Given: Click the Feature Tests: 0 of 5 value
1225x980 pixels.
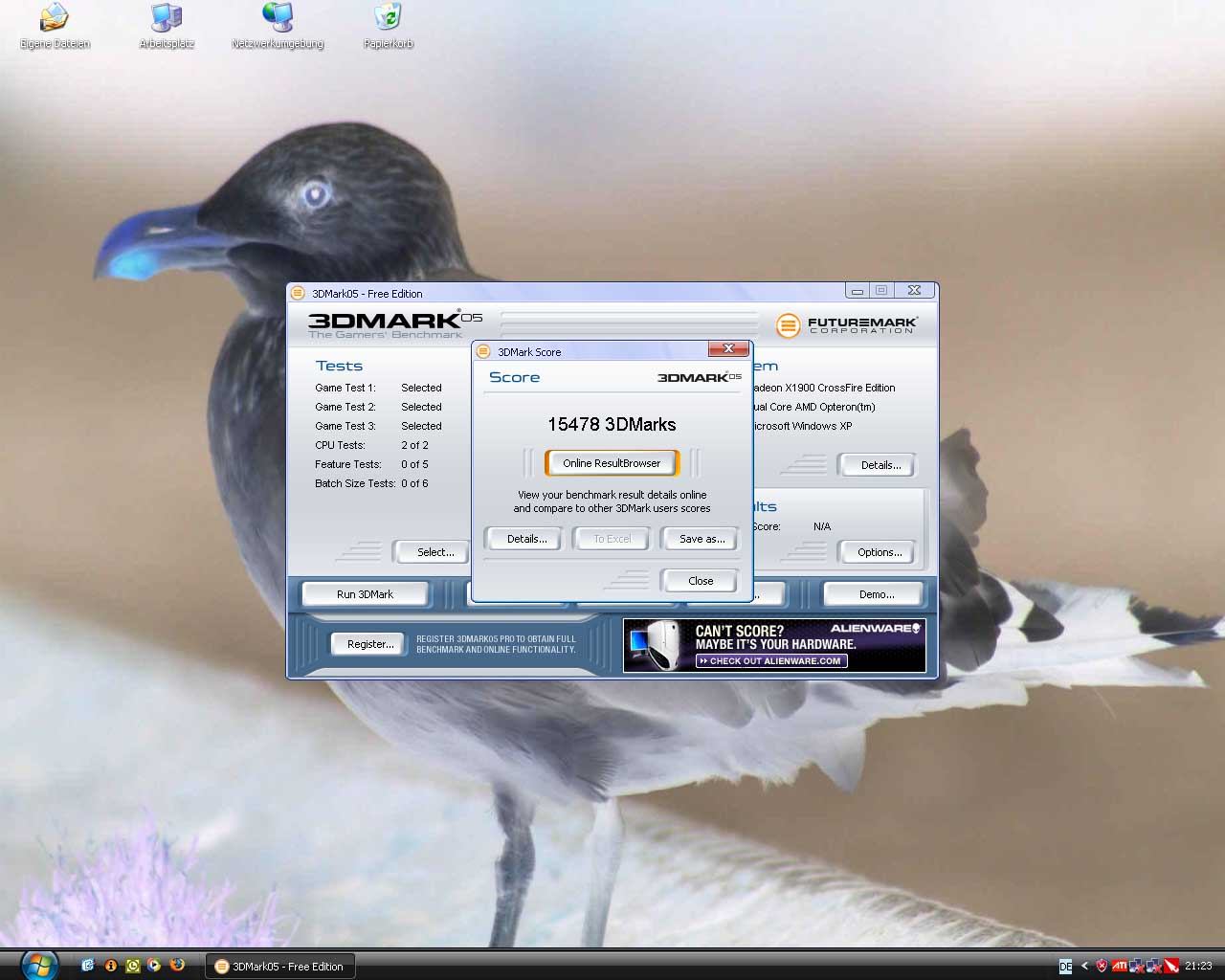Looking at the screenshot, I should 414,464.
